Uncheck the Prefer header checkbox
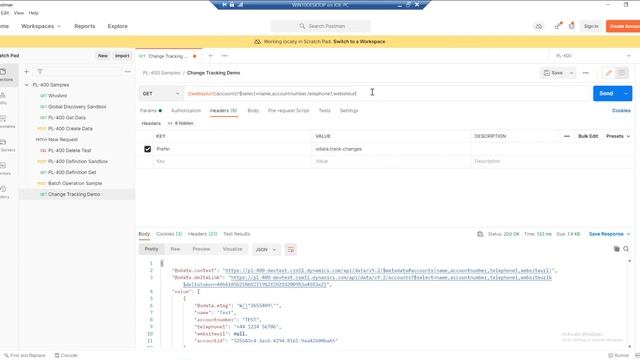 coord(147,149)
